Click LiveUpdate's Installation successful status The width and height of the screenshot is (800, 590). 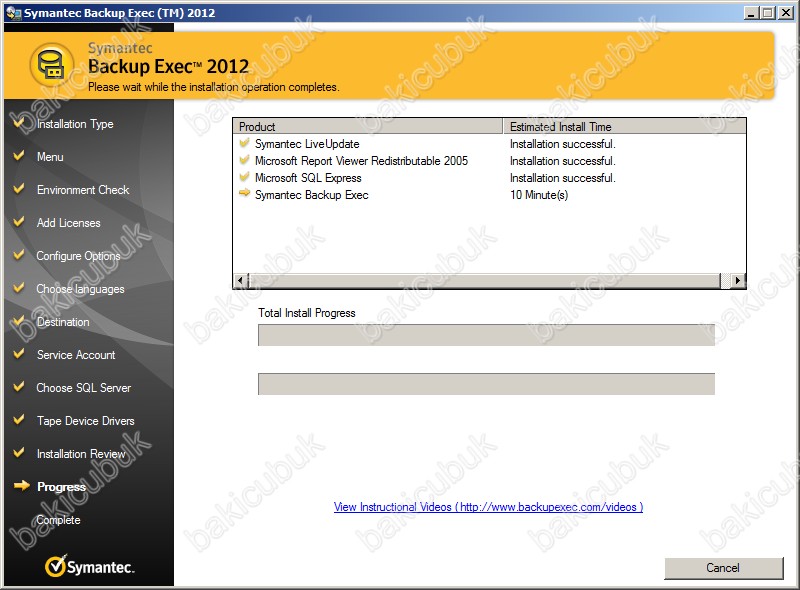[563, 144]
